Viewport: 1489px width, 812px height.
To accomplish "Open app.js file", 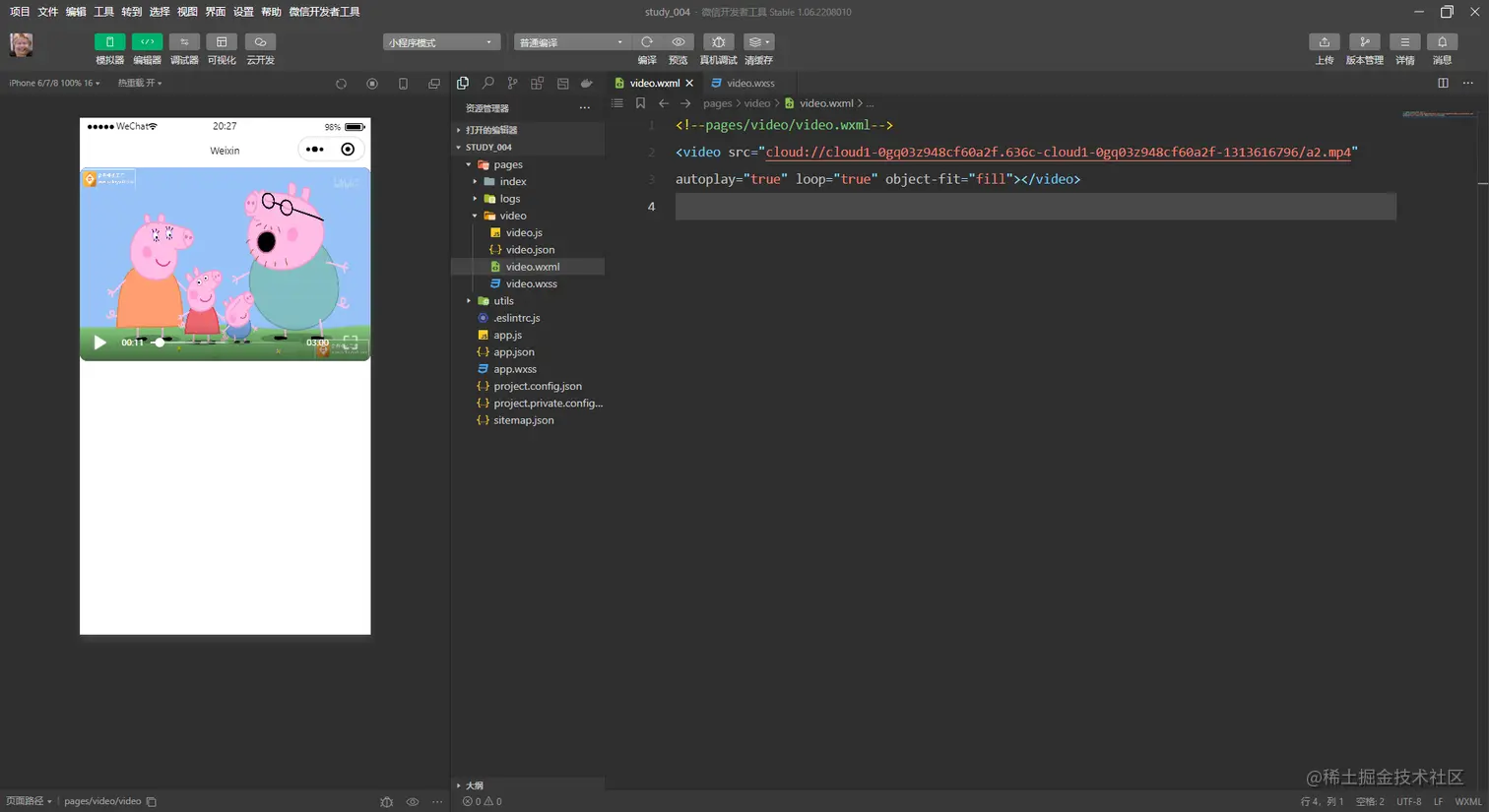I will click(x=528, y=335).
